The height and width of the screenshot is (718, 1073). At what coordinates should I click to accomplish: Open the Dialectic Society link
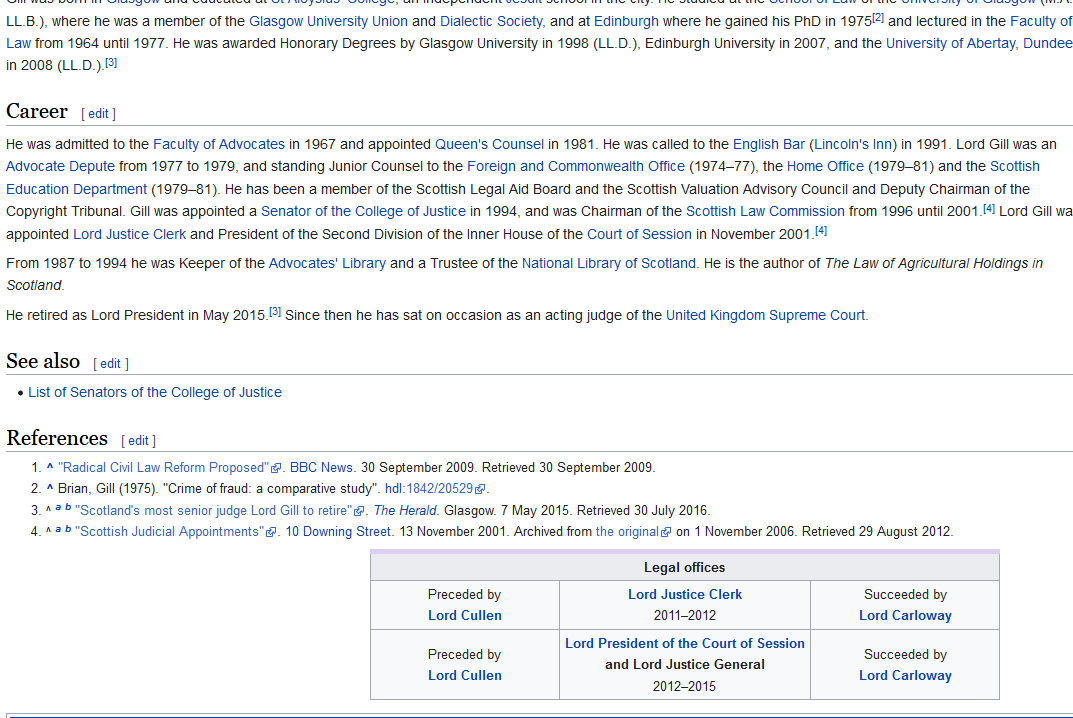point(491,21)
